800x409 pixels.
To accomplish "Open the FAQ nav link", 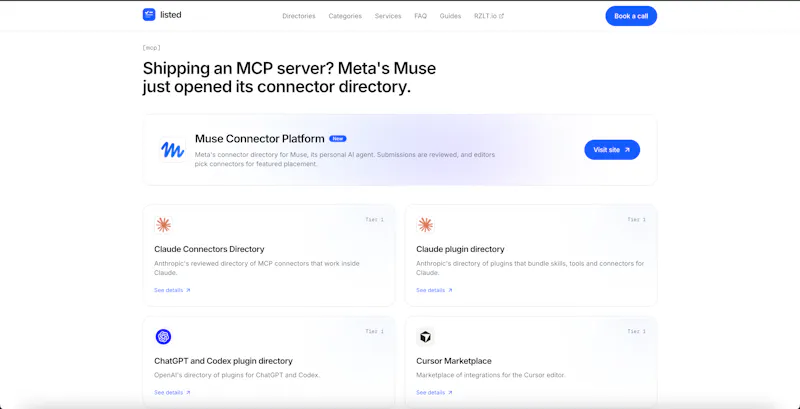I will [x=420, y=16].
